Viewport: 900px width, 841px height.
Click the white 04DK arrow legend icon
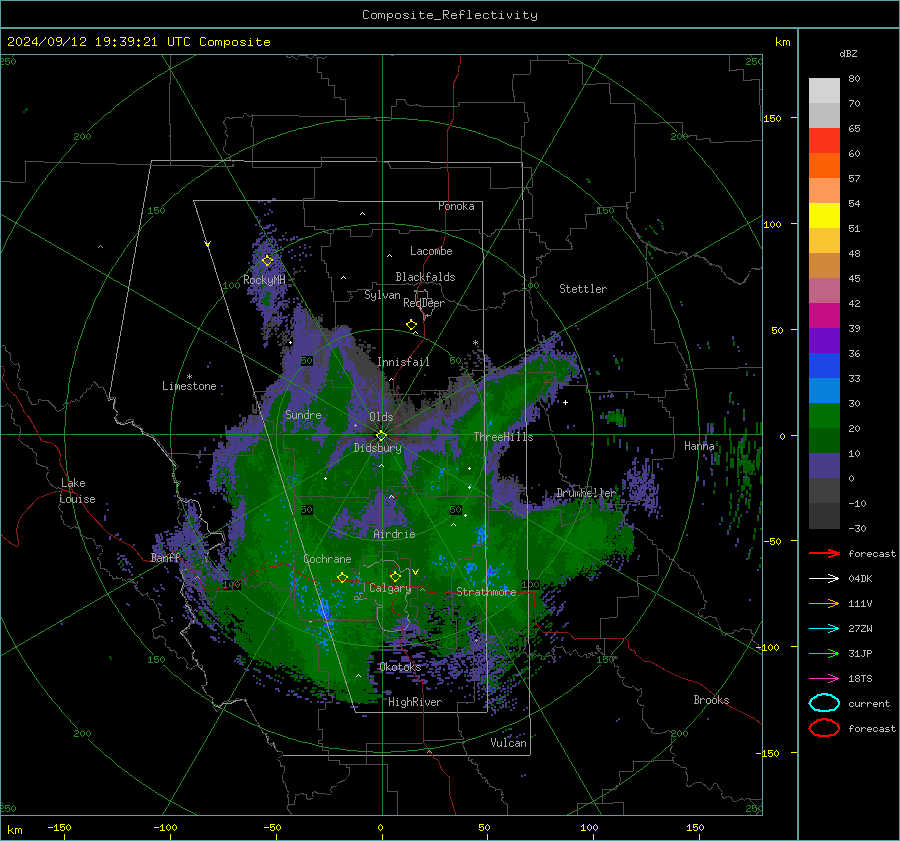pos(824,579)
